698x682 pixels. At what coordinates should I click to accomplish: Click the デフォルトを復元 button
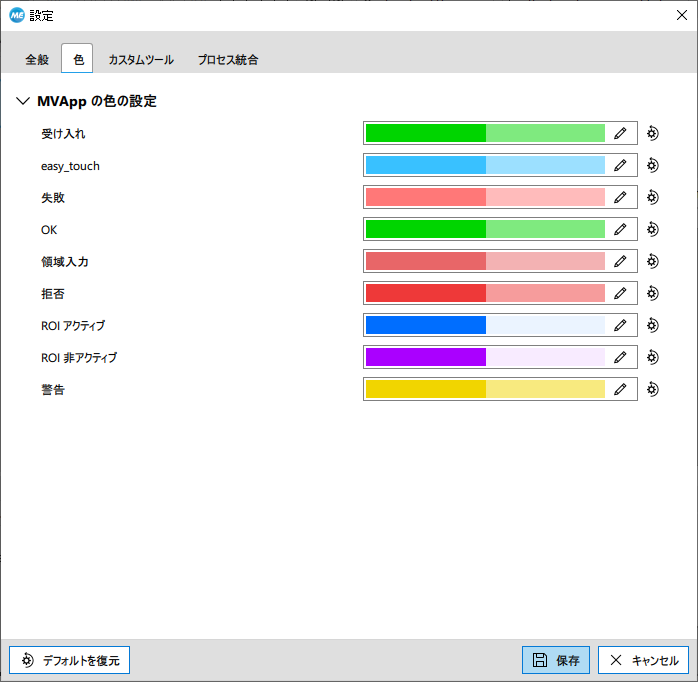[70, 660]
